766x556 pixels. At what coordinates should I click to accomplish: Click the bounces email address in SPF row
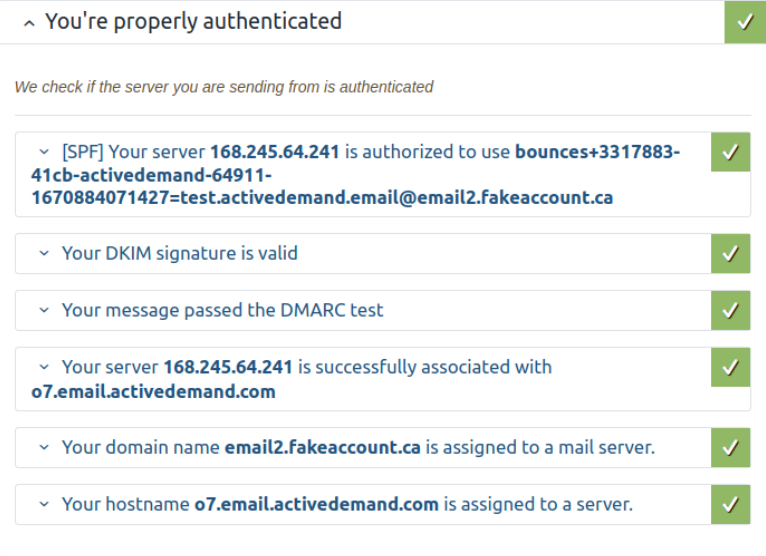356,175
